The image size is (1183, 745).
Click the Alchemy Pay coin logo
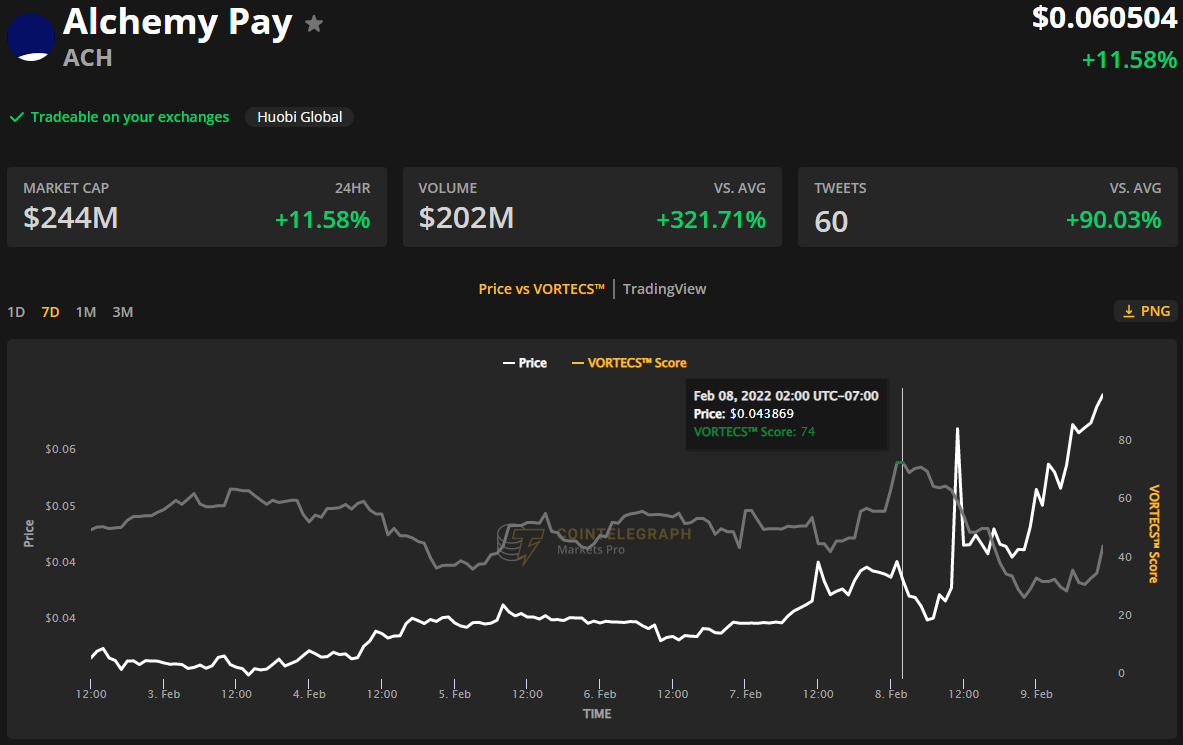[x=32, y=37]
